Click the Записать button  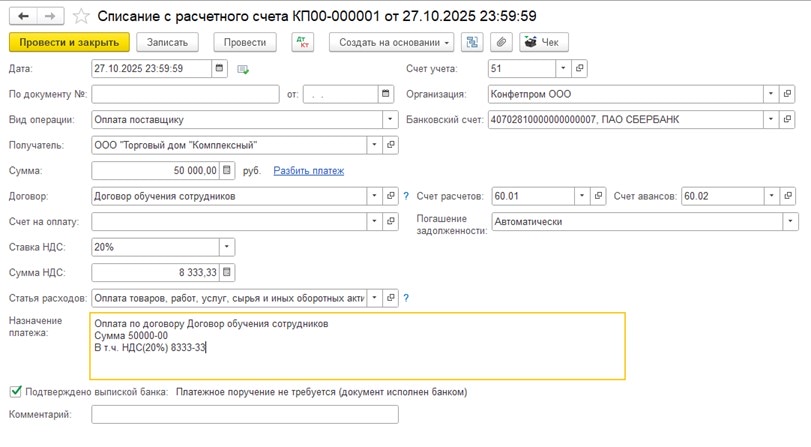167,42
